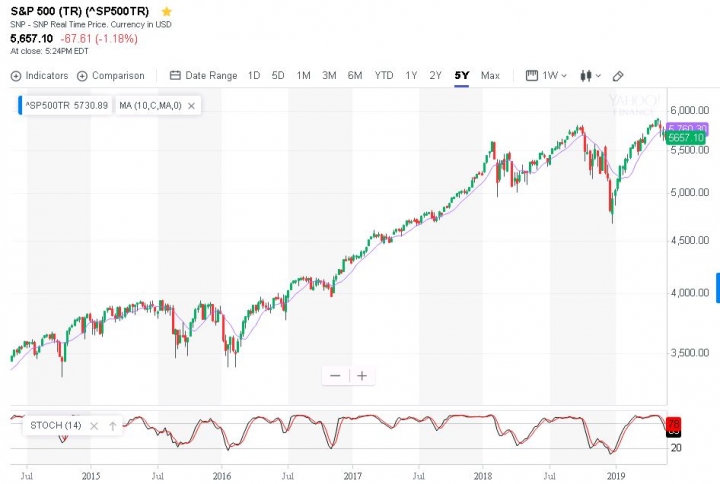Select the YTD range
This screenshot has height=484, width=720.
click(384, 76)
